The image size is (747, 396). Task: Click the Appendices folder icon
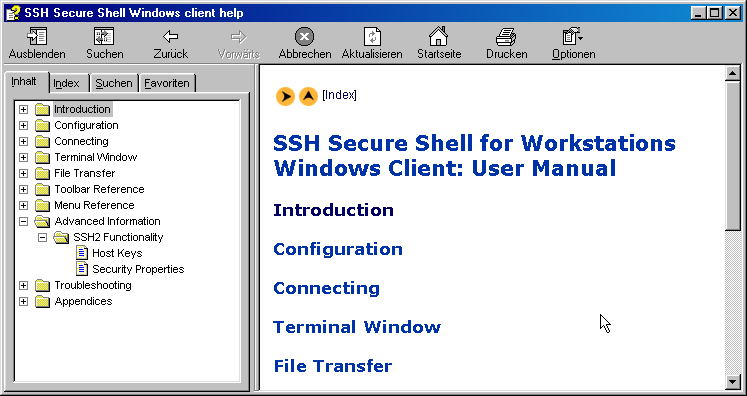42,302
